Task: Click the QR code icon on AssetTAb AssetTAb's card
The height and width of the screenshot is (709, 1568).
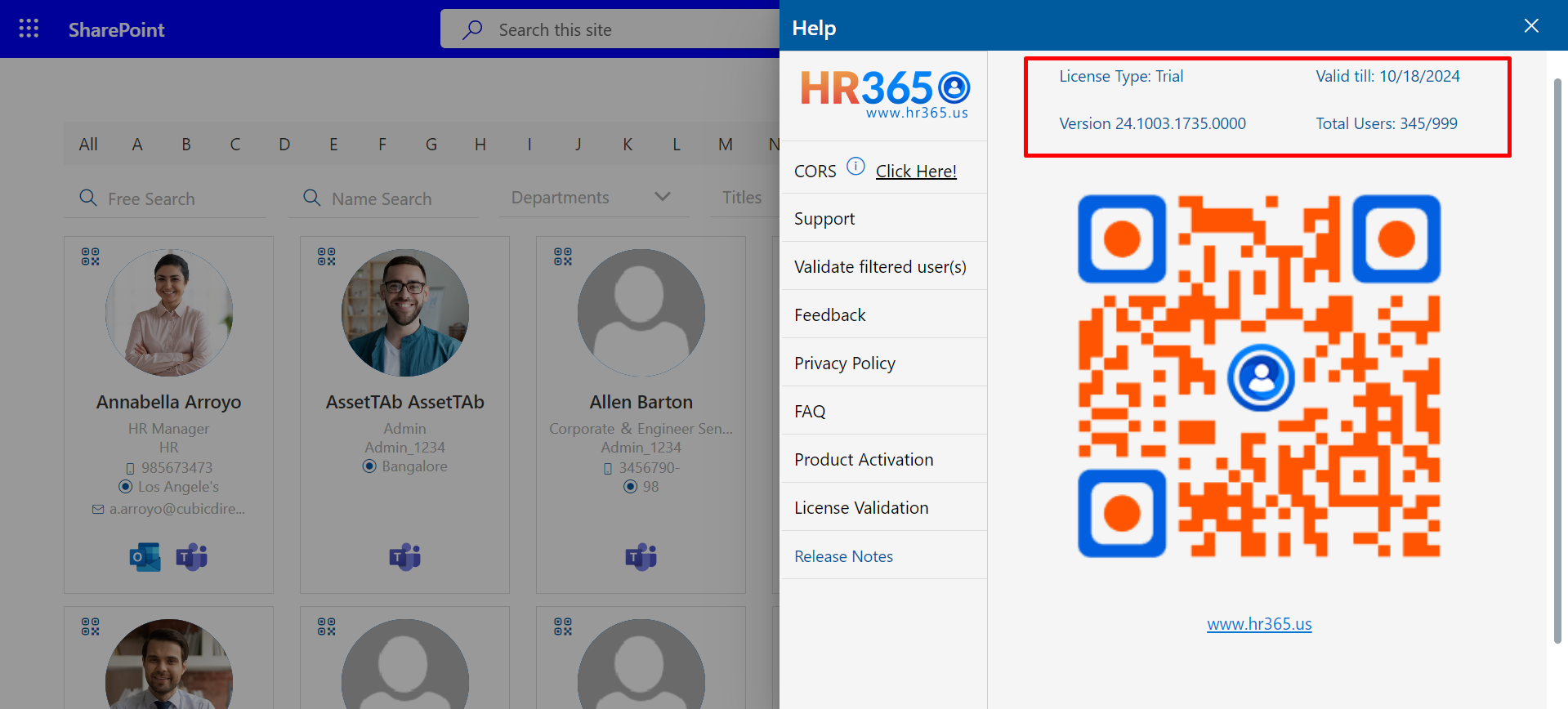Action: (327, 257)
